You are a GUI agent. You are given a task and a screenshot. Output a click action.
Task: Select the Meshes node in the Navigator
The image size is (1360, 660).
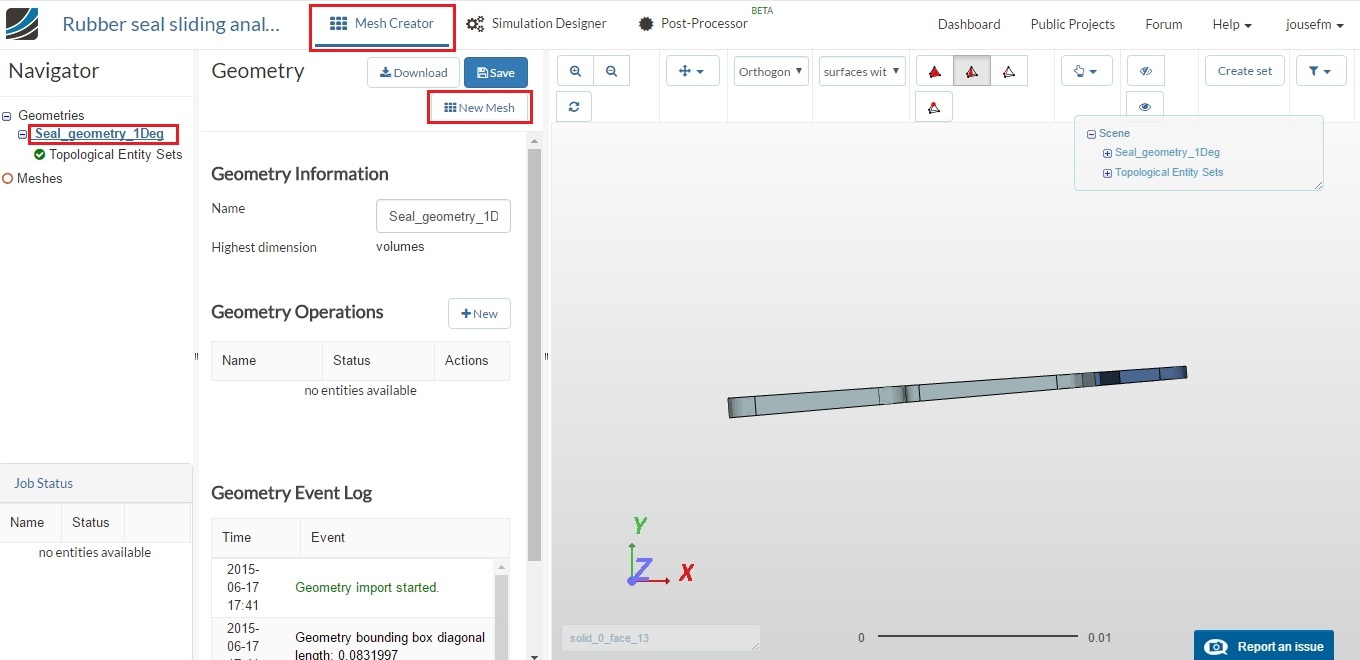[x=40, y=178]
